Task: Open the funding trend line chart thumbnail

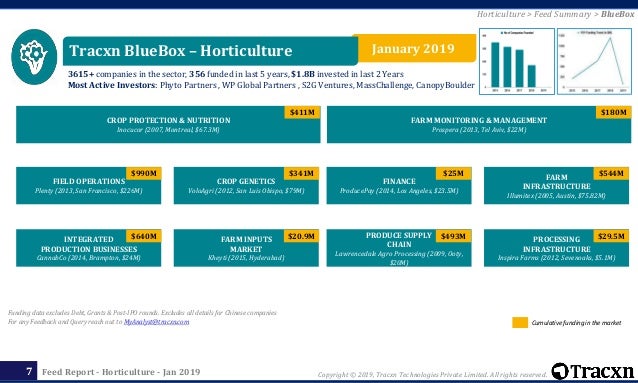Action: (x=594, y=61)
